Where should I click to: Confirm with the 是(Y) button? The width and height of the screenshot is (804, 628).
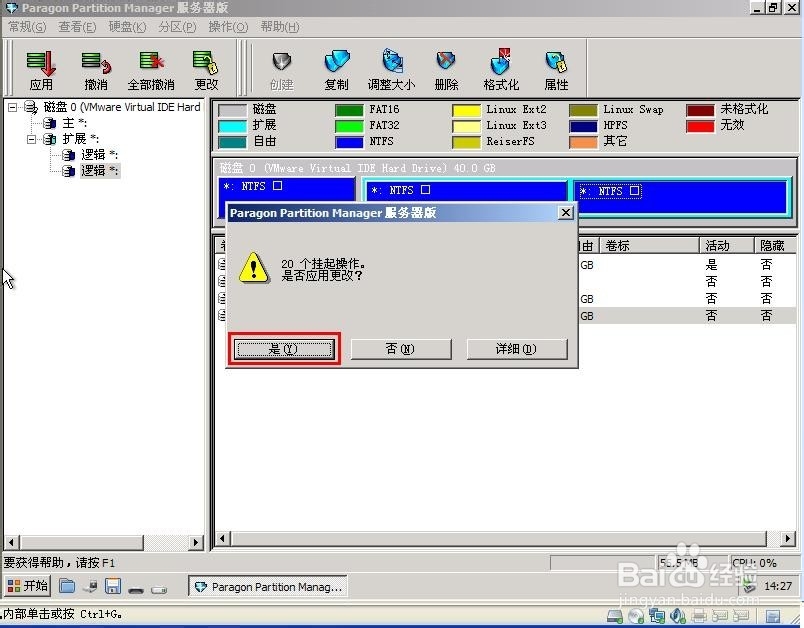pos(284,349)
